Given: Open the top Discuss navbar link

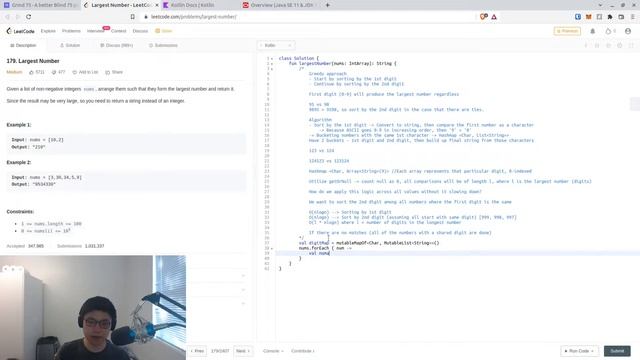Looking at the screenshot, I should (140, 31).
